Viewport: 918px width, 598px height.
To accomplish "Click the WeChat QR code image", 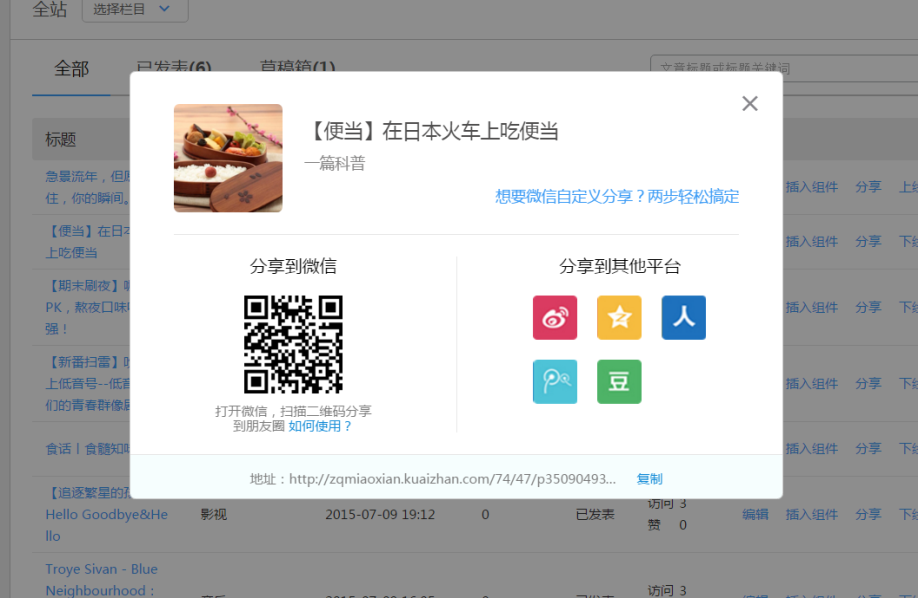I will (293, 344).
